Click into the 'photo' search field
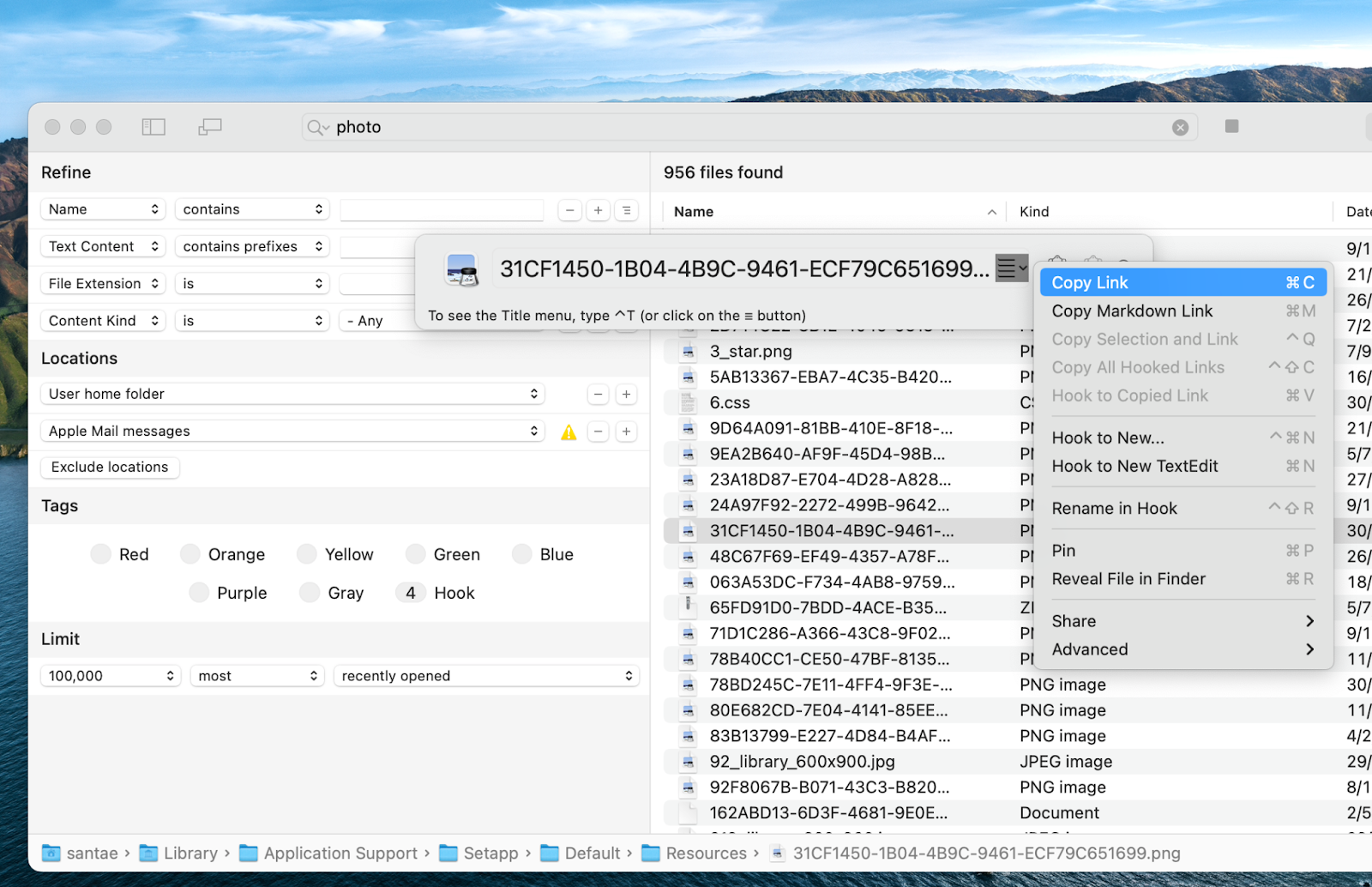1372x887 pixels. 750,127
